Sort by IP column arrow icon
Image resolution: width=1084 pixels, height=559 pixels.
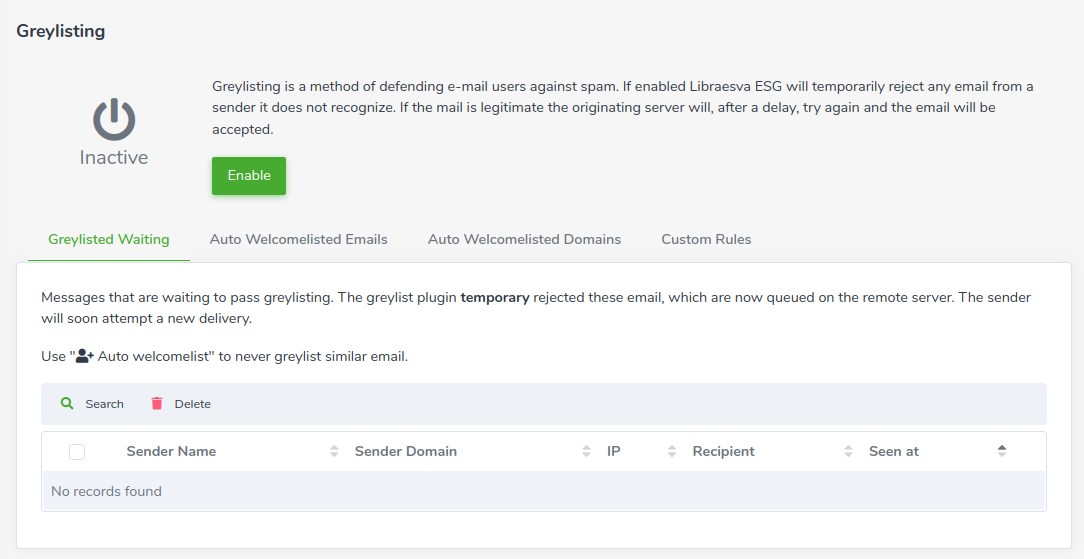[671, 451]
